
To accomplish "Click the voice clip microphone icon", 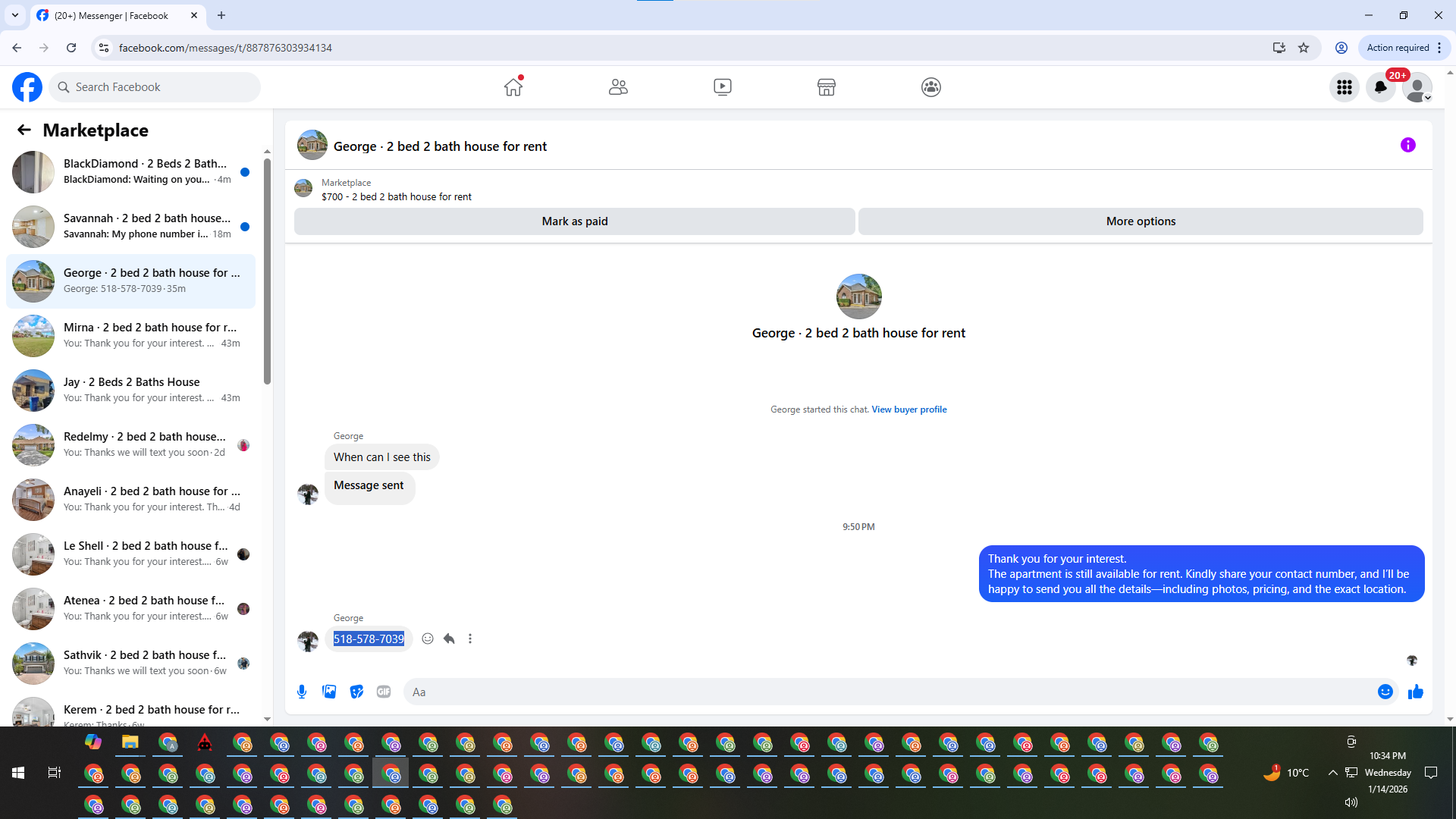I will (x=302, y=692).
